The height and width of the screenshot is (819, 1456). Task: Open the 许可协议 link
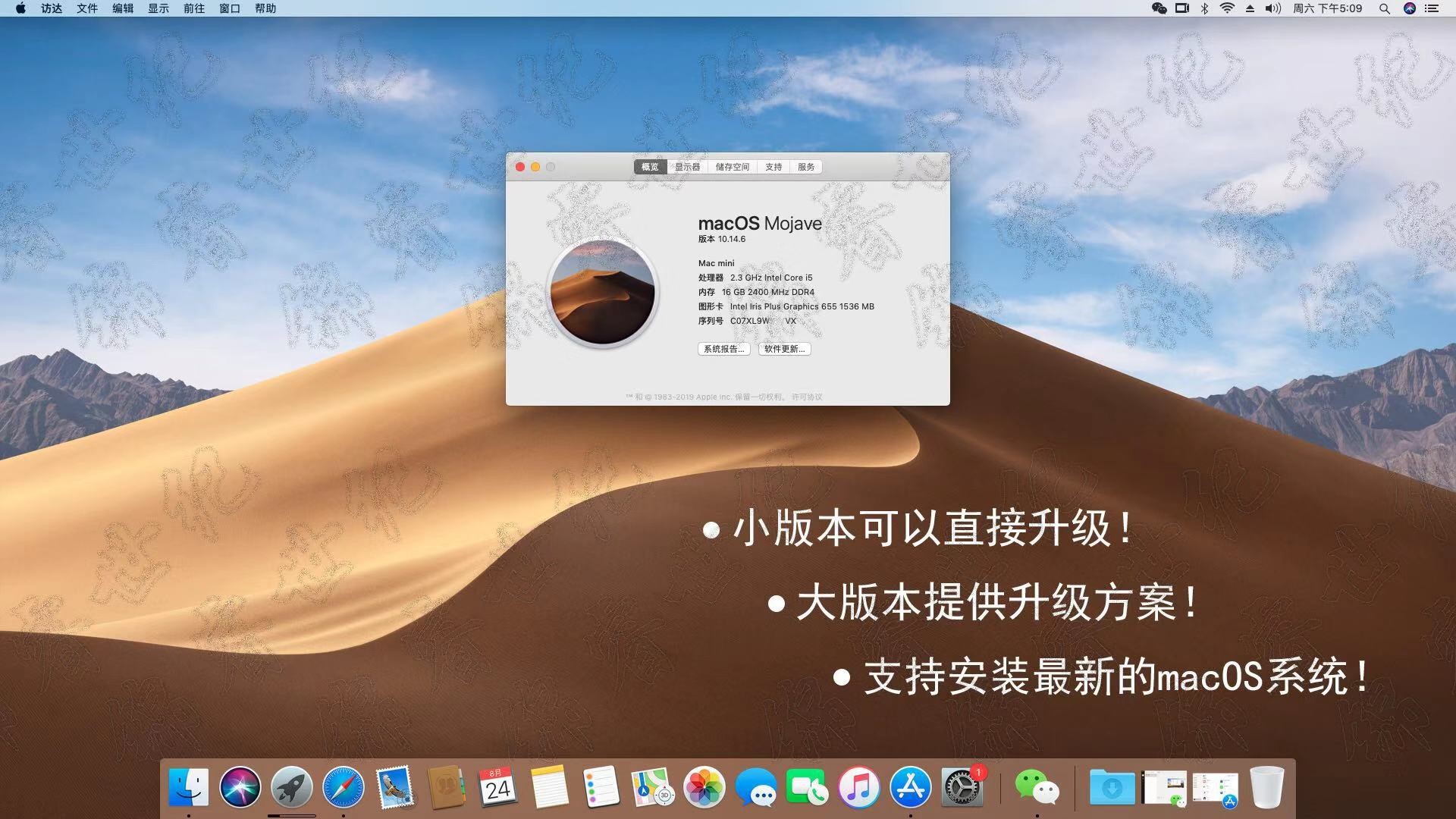[x=807, y=397]
